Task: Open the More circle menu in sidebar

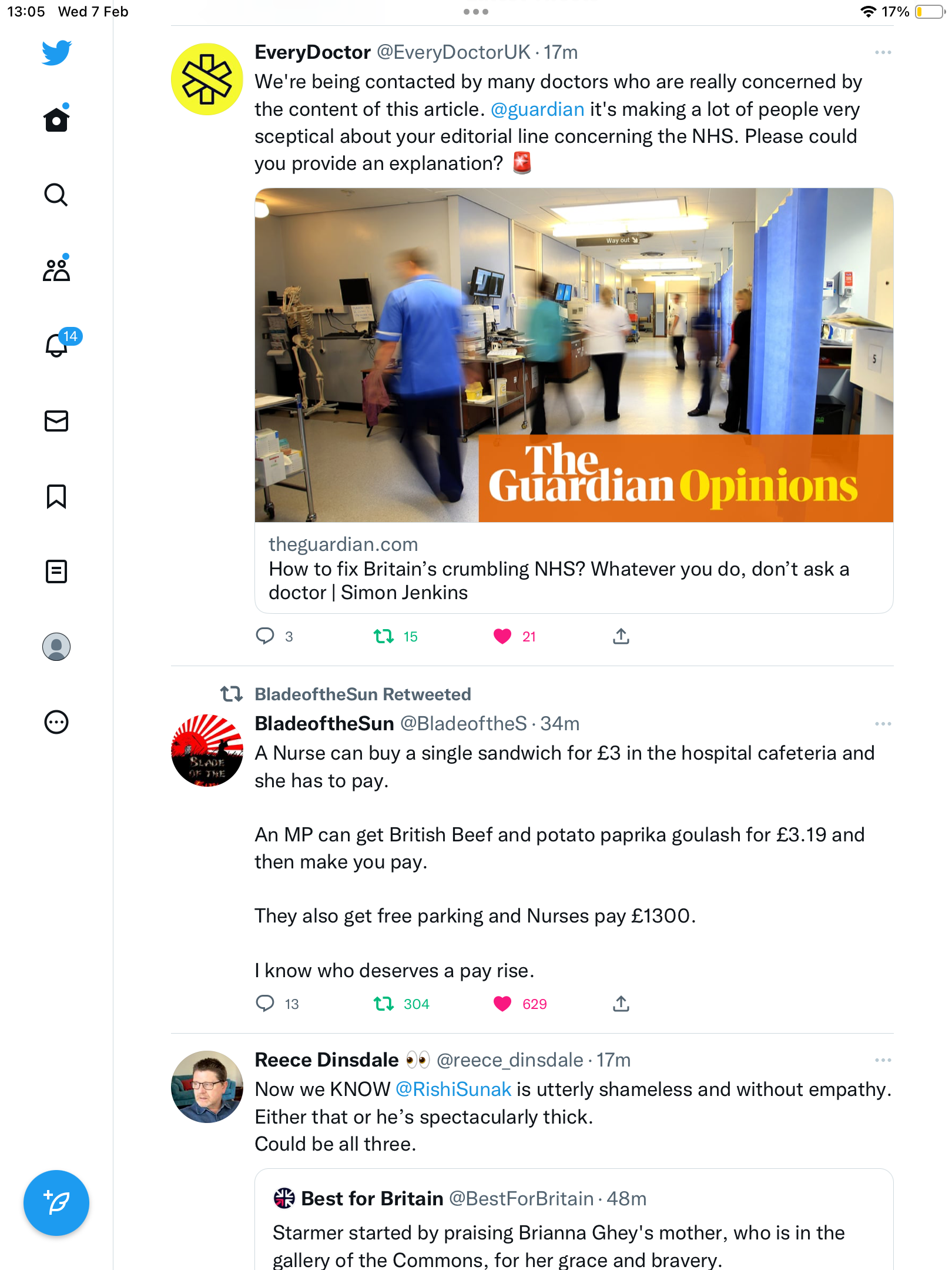Action: point(56,722)
